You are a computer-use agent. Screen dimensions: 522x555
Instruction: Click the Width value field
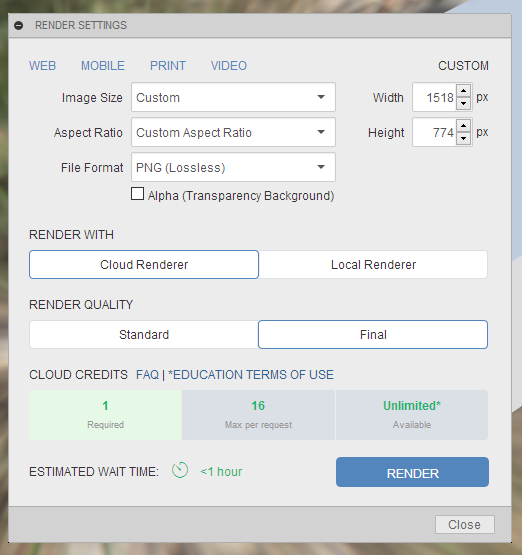pyautogui.click(x=435, y=97)
